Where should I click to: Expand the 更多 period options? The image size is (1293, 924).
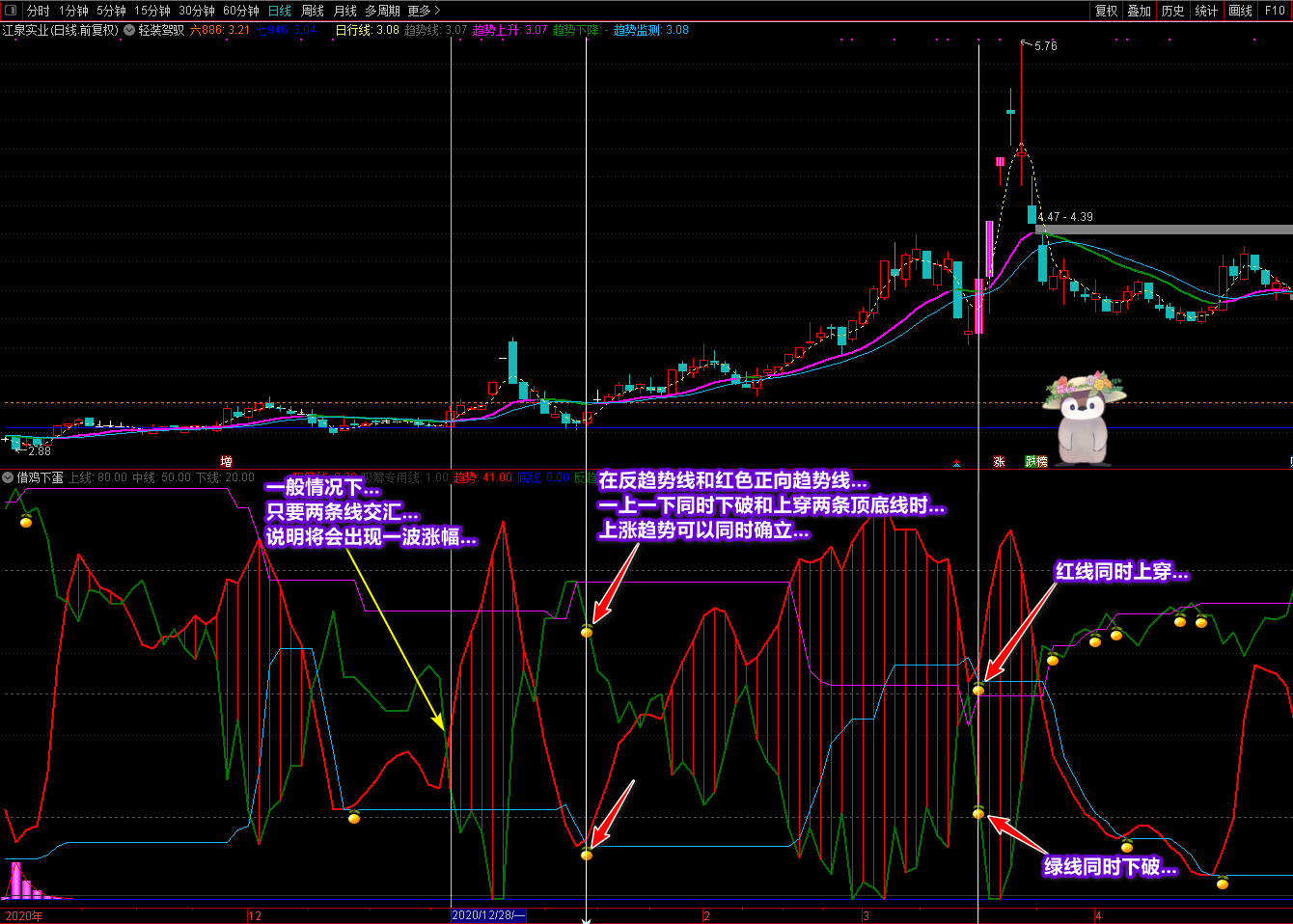[424, 11]
